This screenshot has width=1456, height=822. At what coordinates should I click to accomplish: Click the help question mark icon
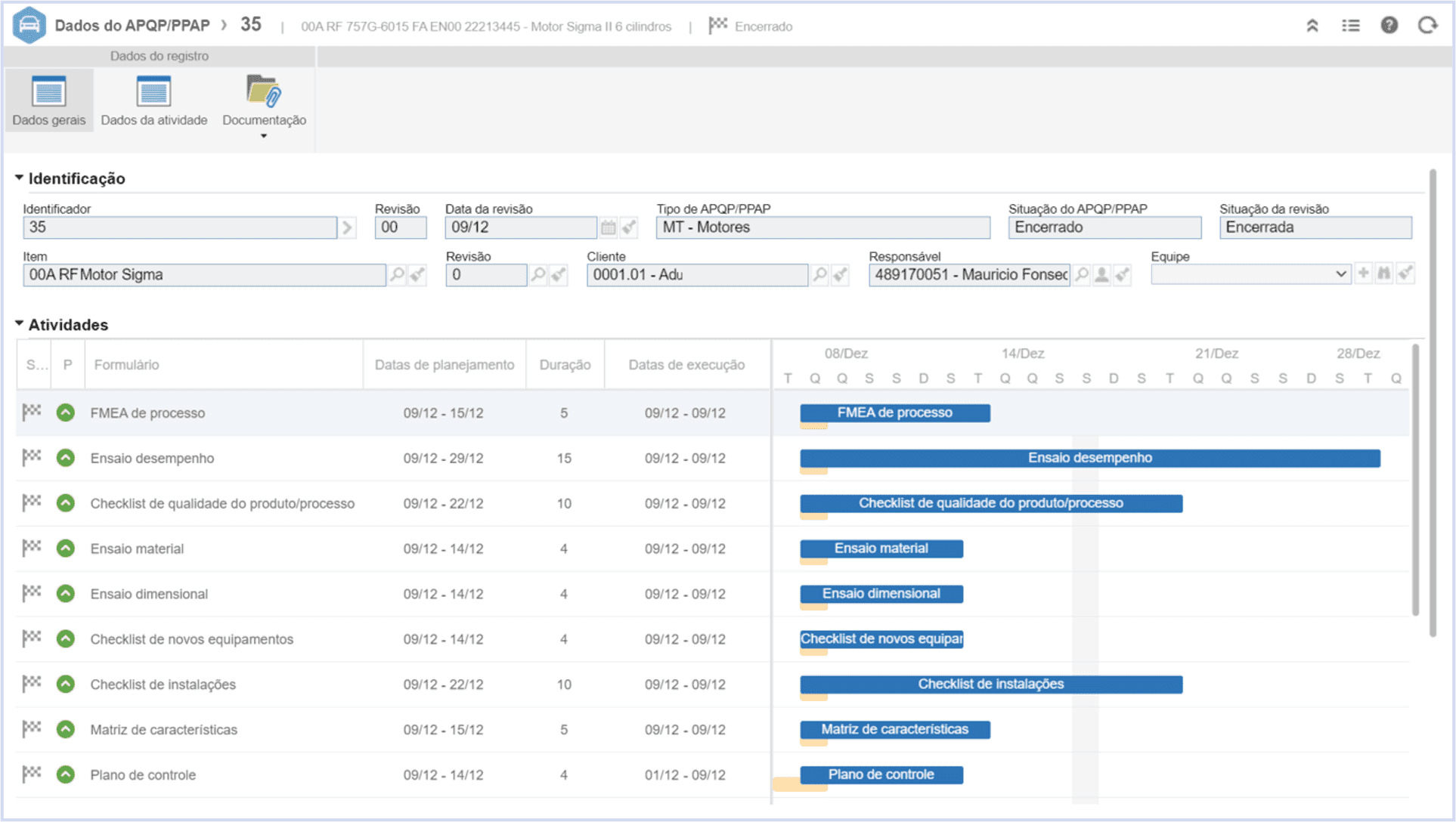coord(1389,26)
